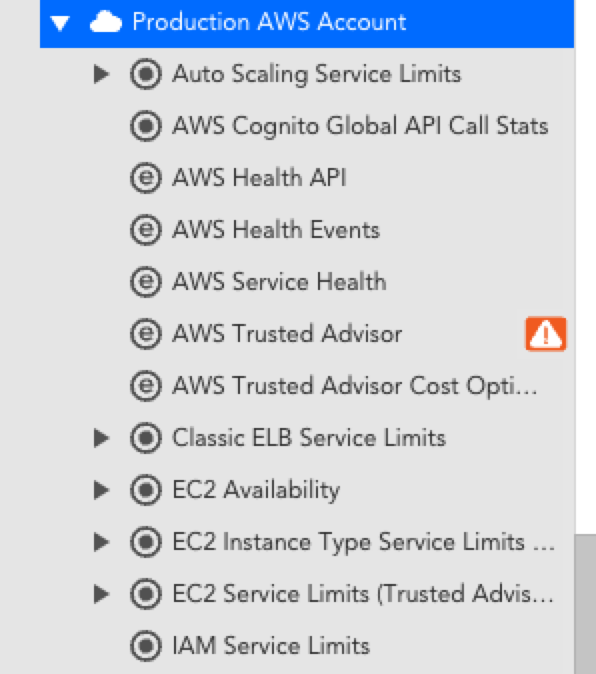Expand Classic ELB Service Limits
596x674 pixels.
click(x=101, y=438)
